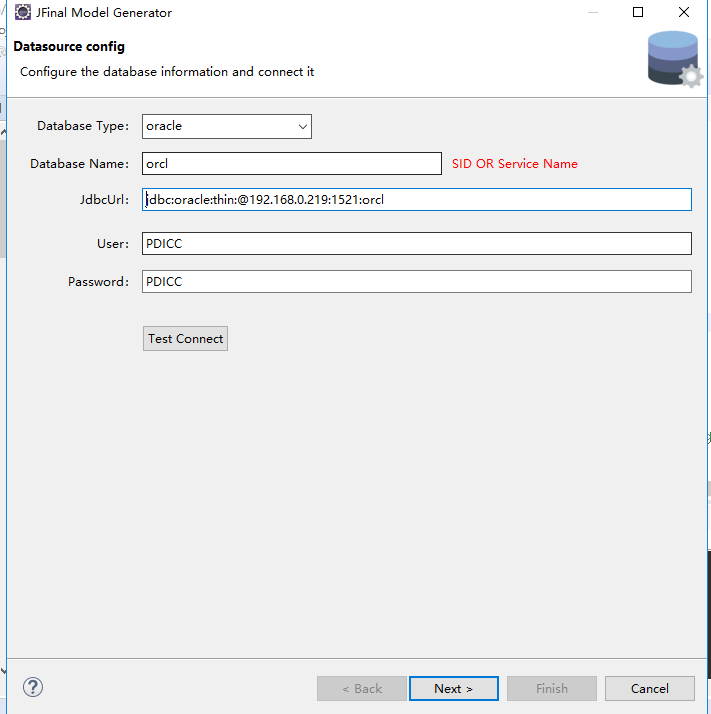Select the Password input field
711x714 pixels.
tap(417, 281)
